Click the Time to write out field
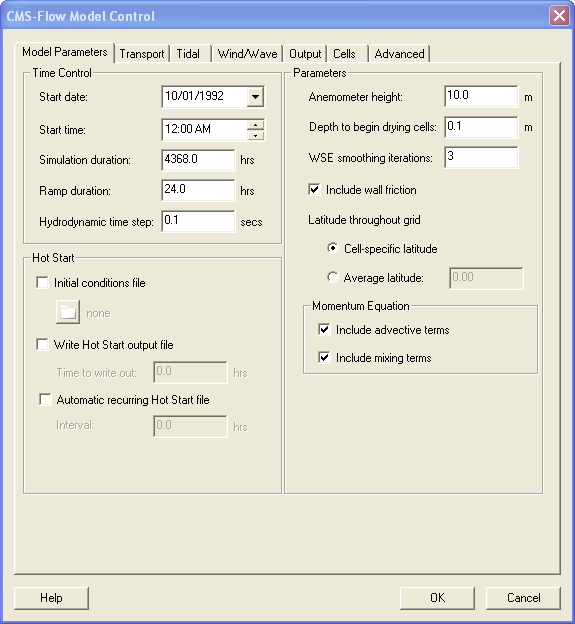 [190, 372]
